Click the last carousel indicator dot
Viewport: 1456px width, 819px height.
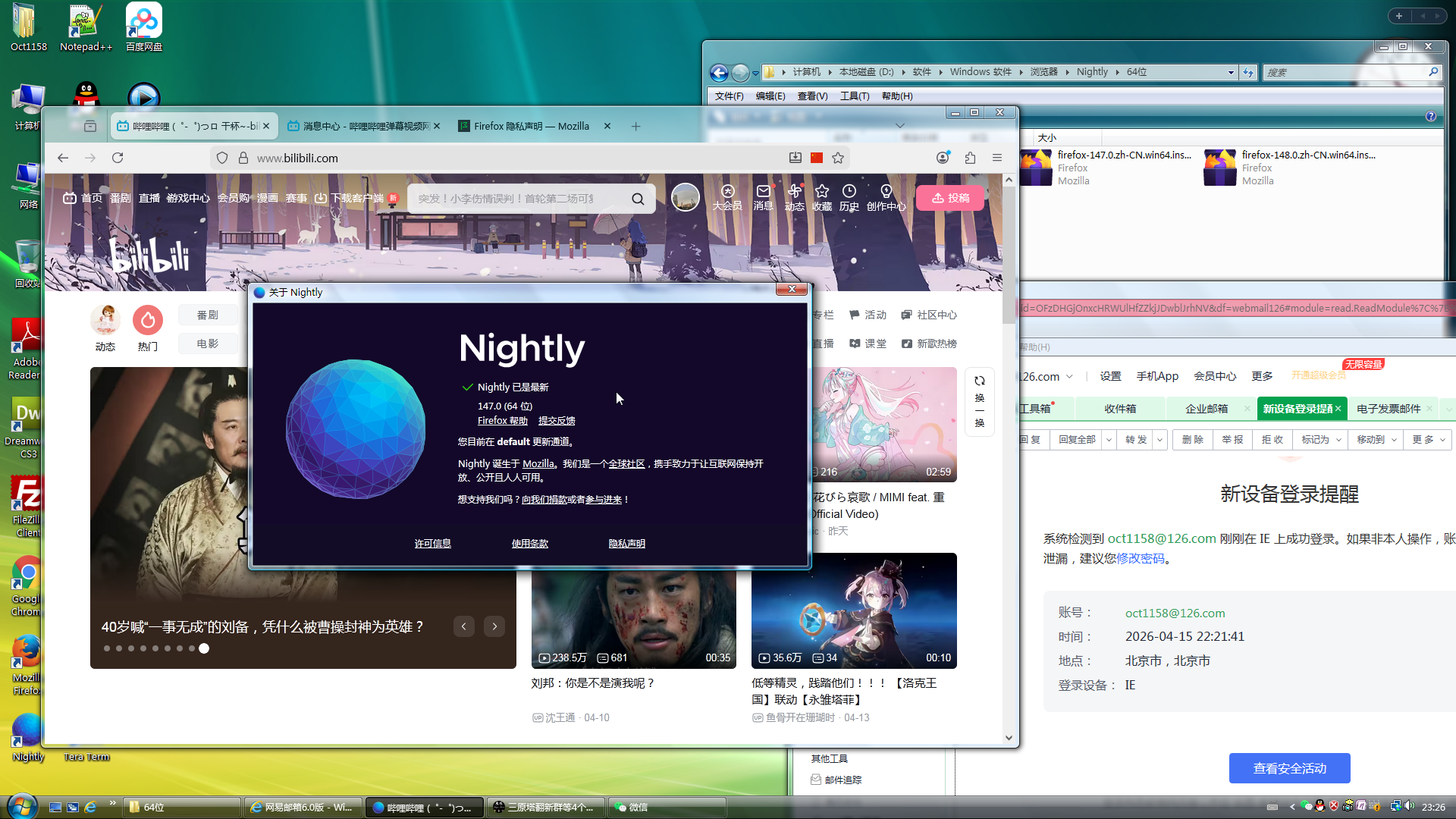pyautogui.click(x=204, y=648)
